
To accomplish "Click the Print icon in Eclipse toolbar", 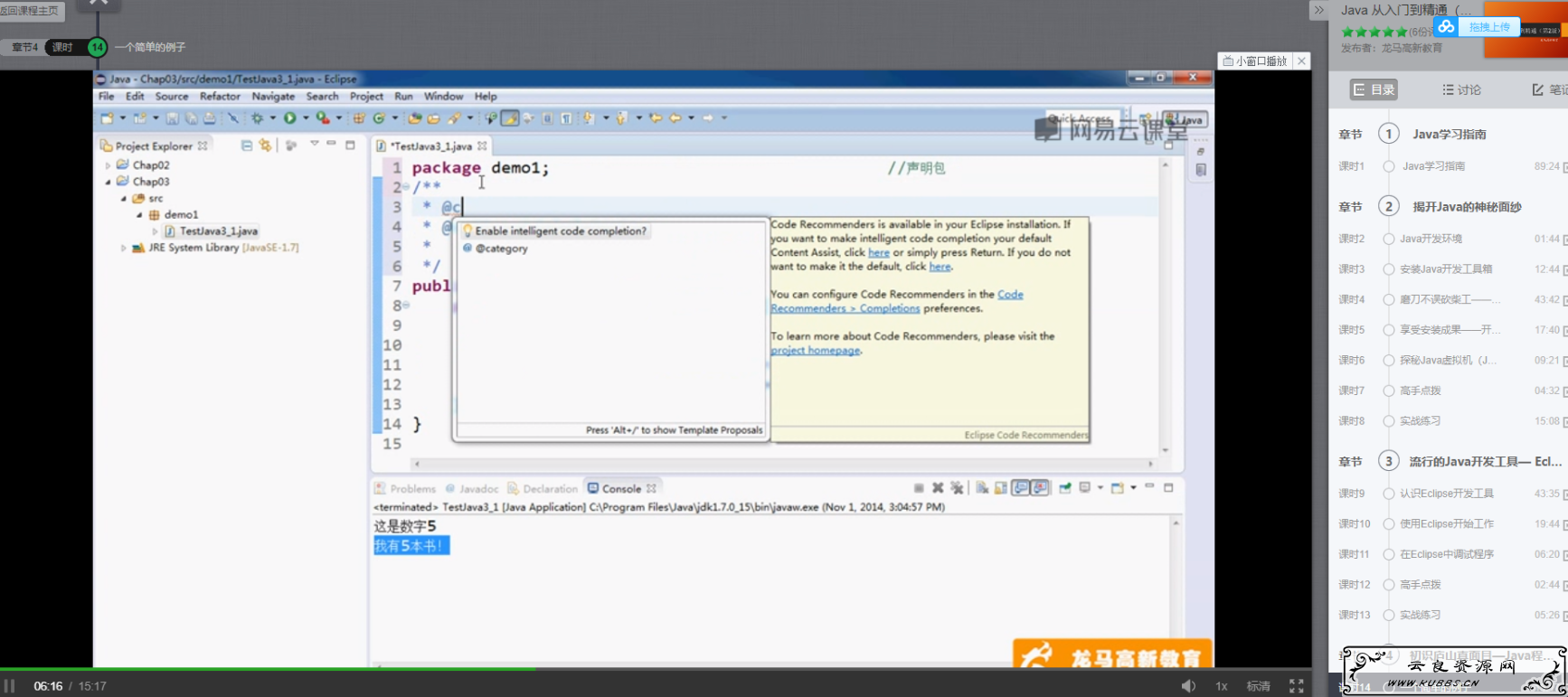I will pos(210,118).
